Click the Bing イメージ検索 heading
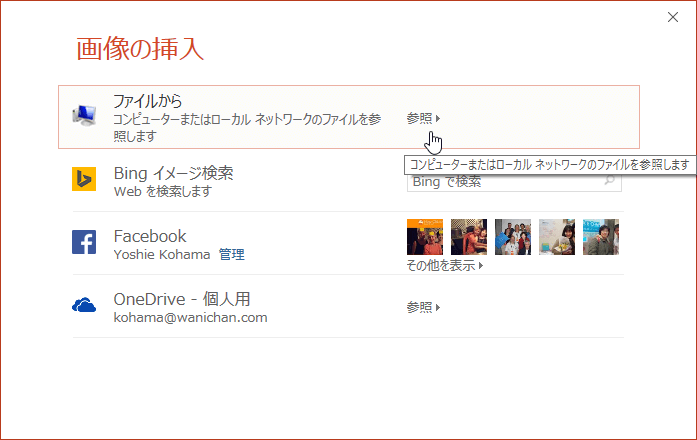The width and height of the screenshot is (697, 440). pos(173,173)
